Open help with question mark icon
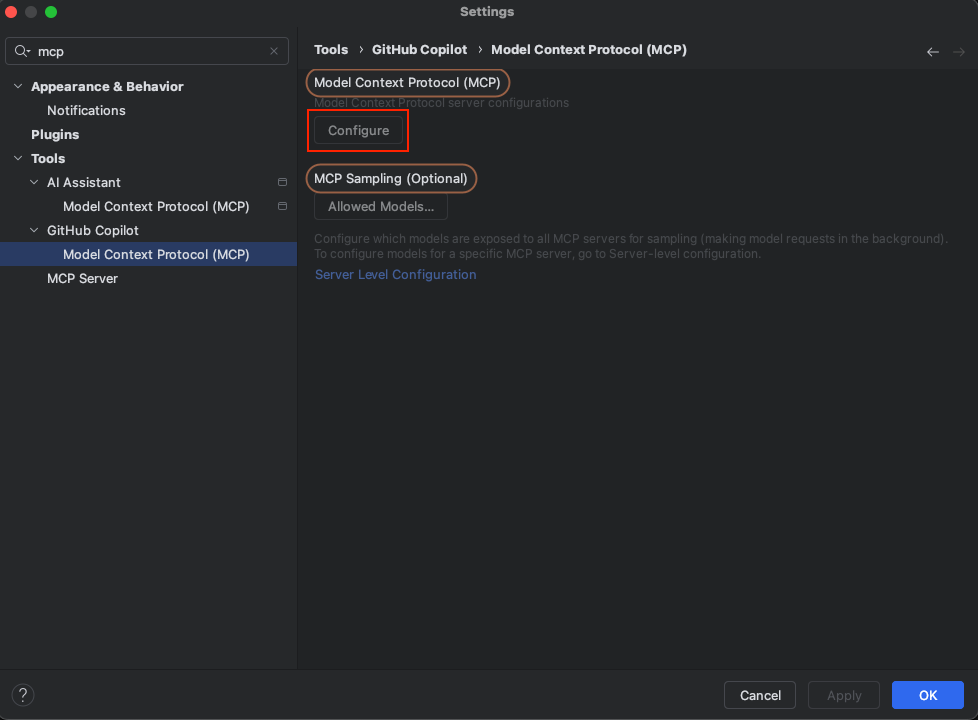The height and width of the screenshot is (720, 978). [x=23, y=694]
